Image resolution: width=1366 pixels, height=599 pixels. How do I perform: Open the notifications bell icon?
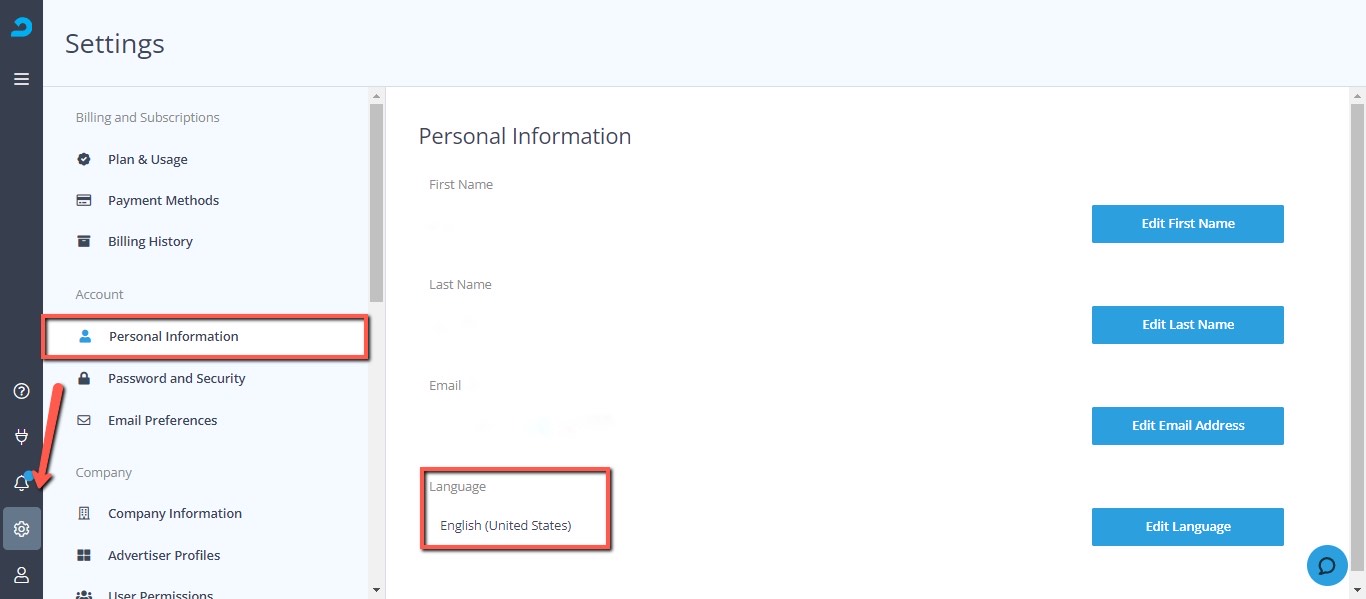[x=21, y=483]
